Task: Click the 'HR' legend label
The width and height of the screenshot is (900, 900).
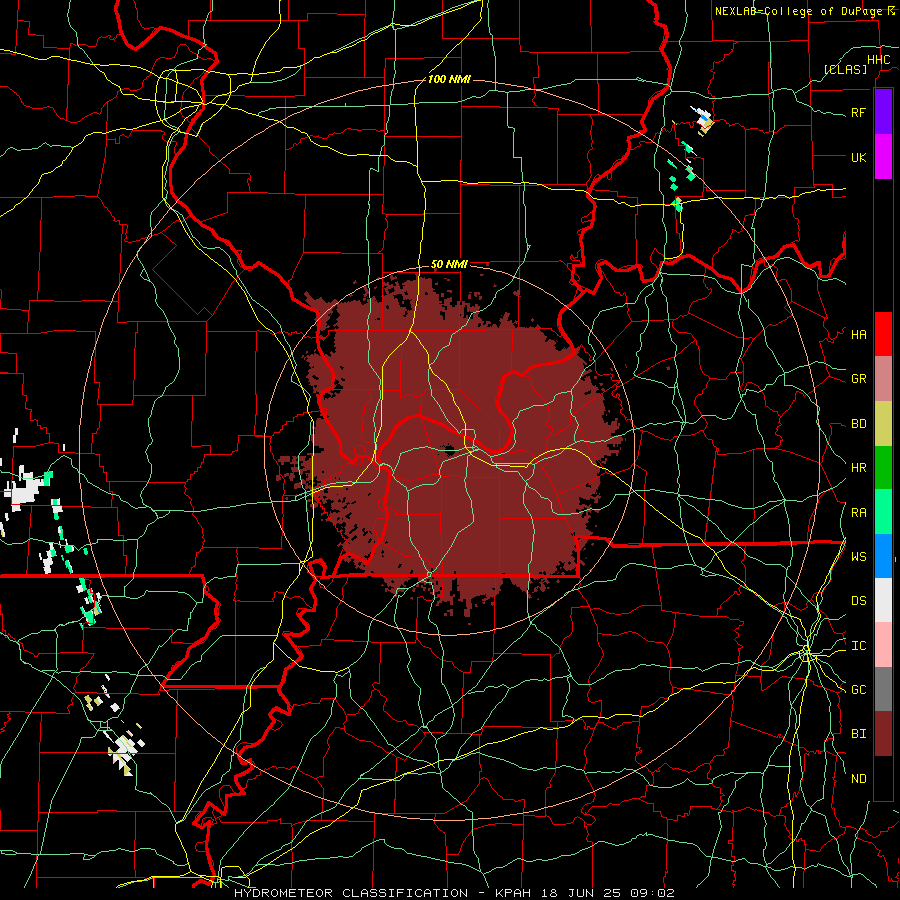Action: click(x=858, y=468)
